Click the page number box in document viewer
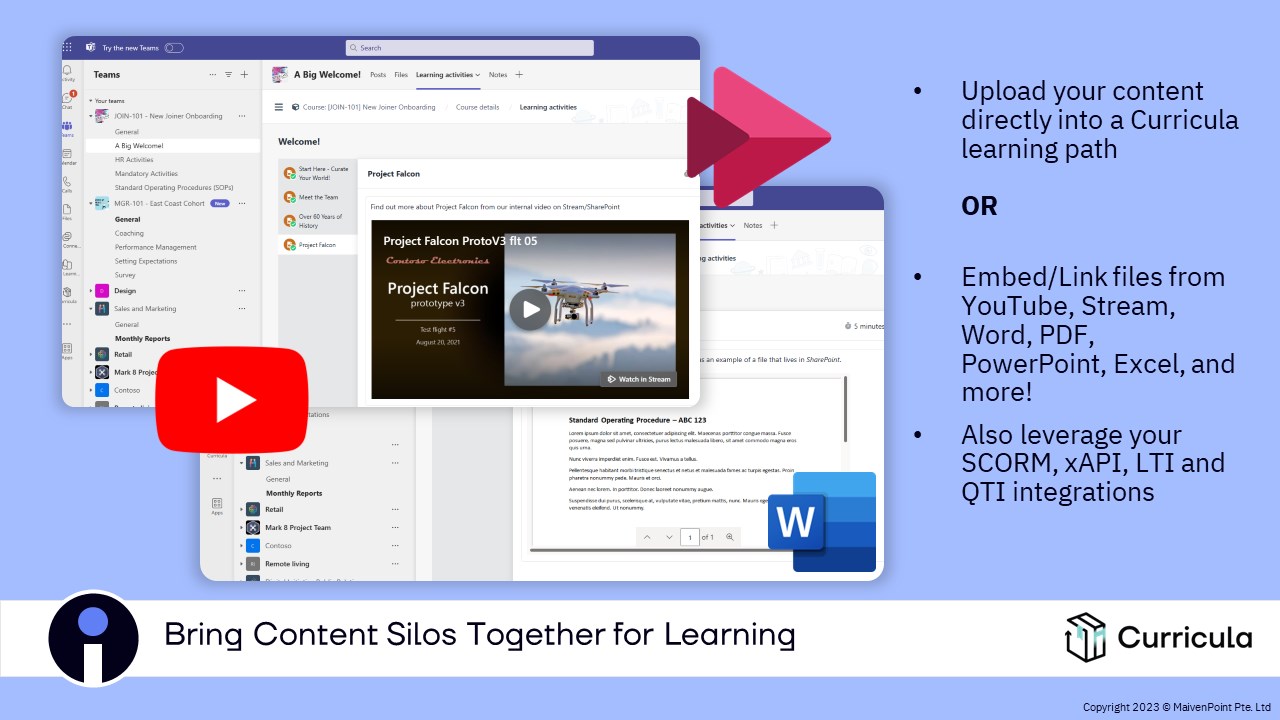Image resolution: width=1280 pixels, height=720 pixels. click(x=689, y=537)
